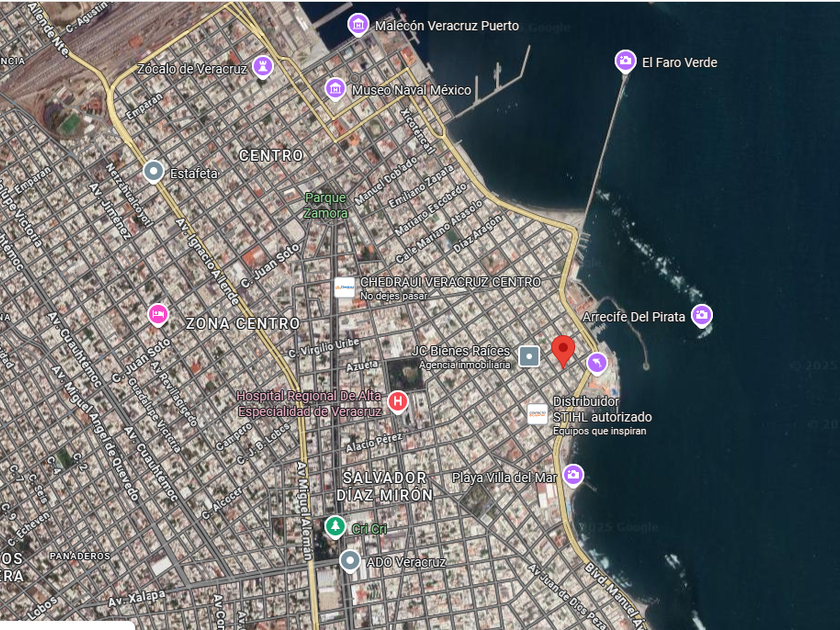Click the El Faro Verde label
The width and height of the screenshot is (840, 630).
(x=679, y=63)
